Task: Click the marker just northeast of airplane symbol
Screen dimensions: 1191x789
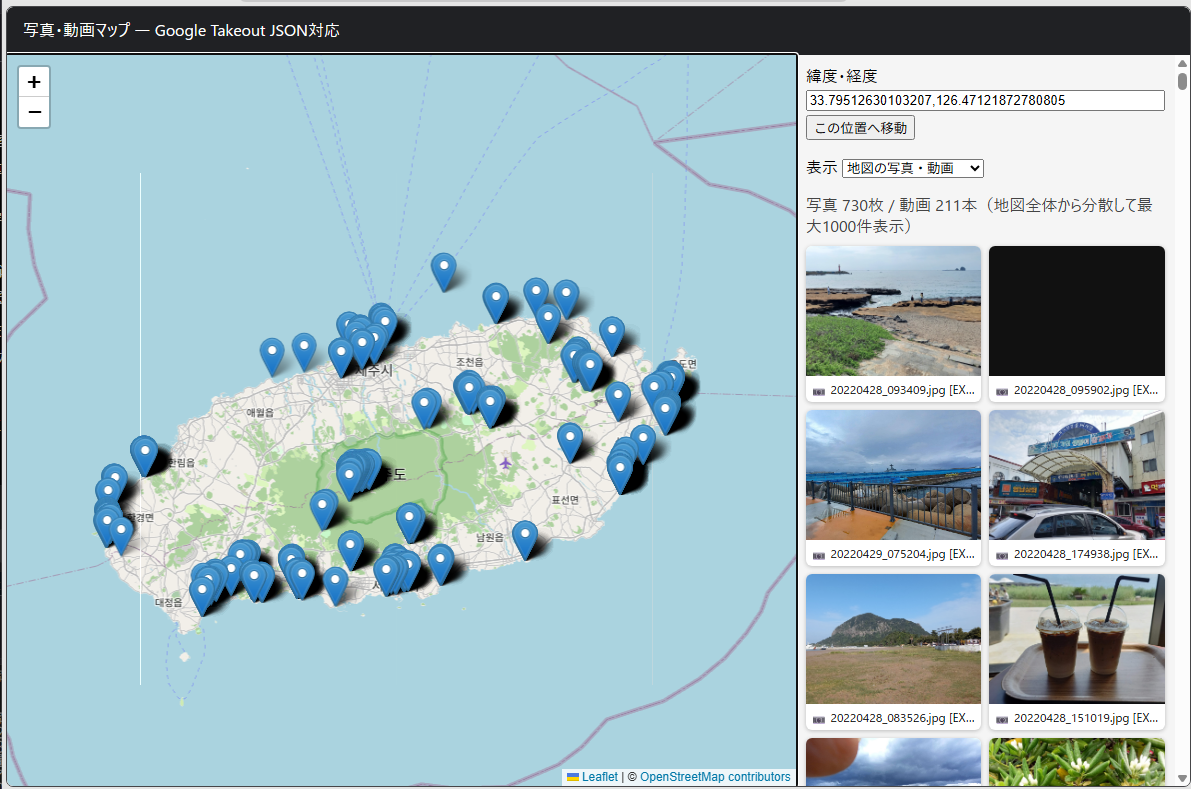Action: click(570, 443)
